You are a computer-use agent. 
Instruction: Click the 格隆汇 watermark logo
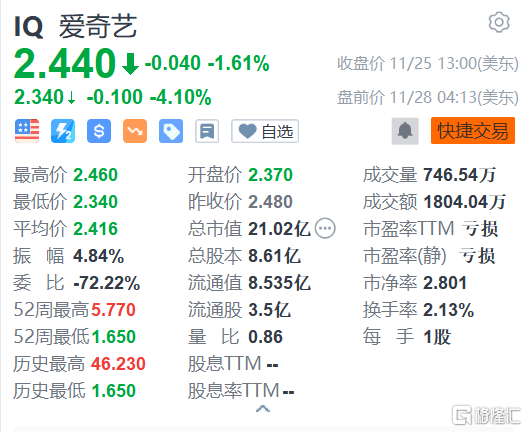pos(487,415)
